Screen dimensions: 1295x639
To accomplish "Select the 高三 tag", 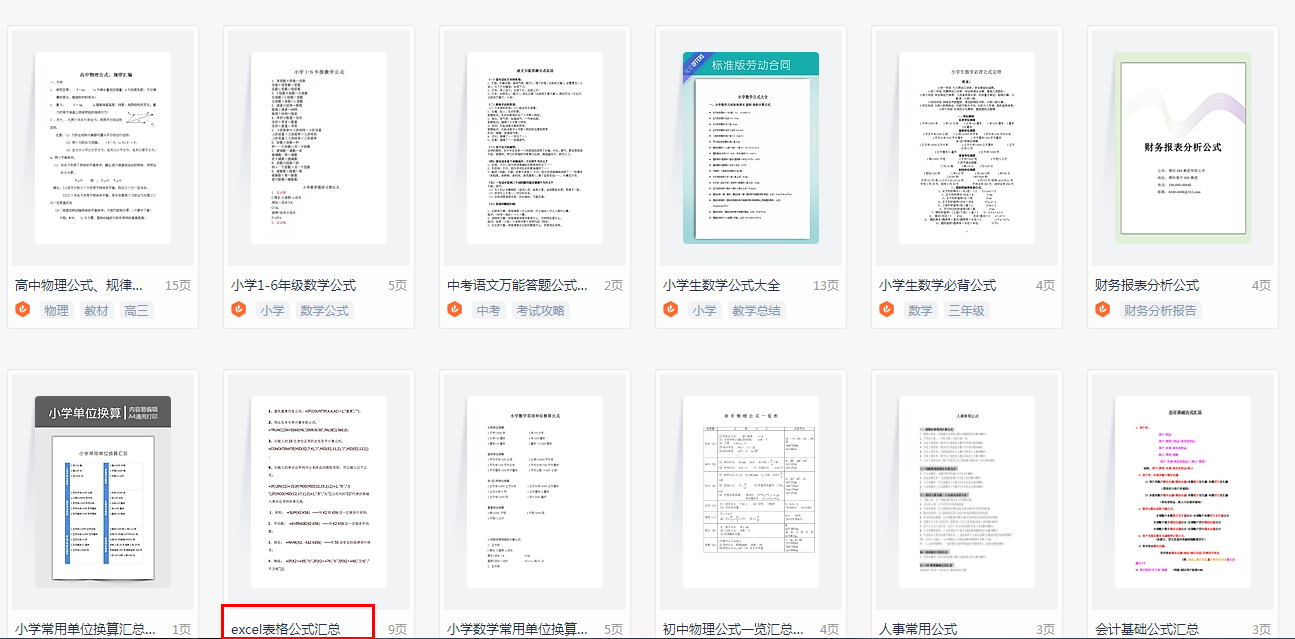I will [137, 310].
